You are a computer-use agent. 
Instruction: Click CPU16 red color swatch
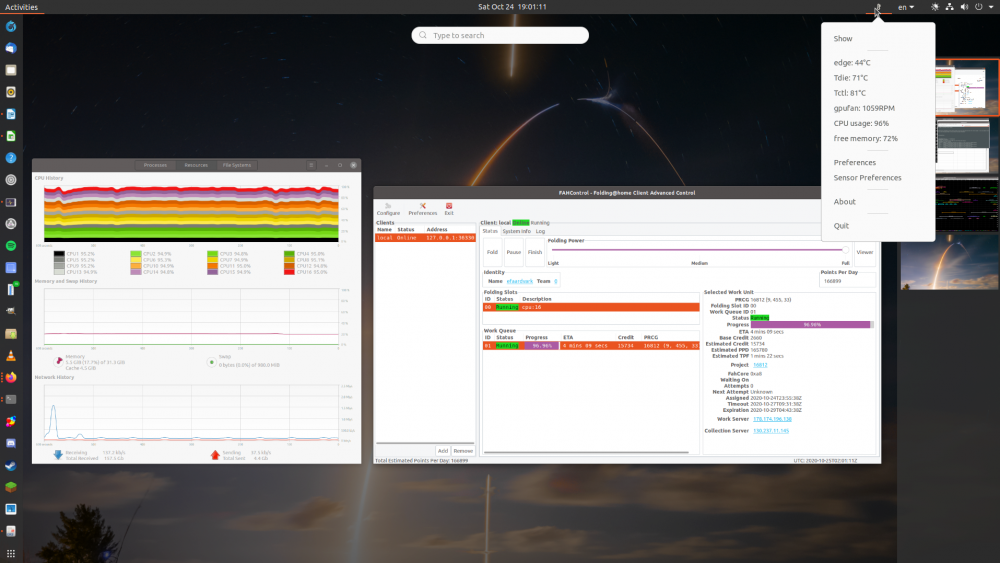[x=289, y=272]
